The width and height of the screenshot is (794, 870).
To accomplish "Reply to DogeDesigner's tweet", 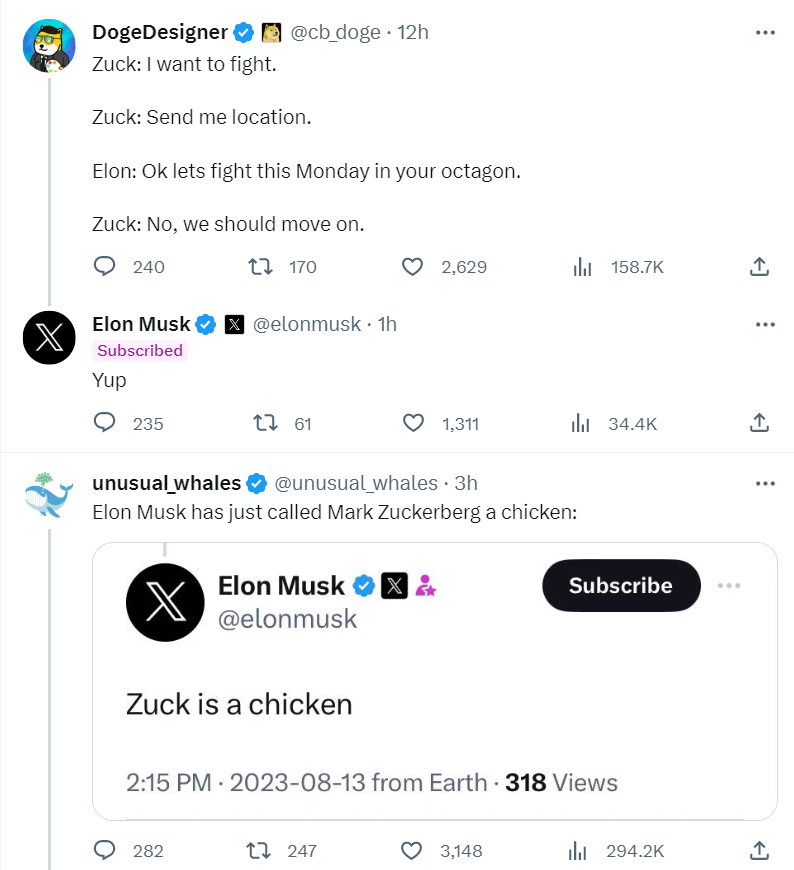I will (x=106, y=267).
